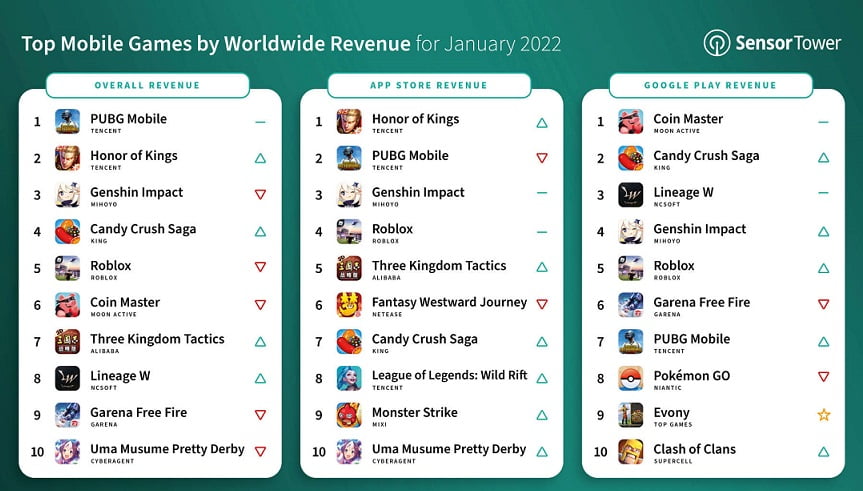The width and height of the screenshot is (863, 491).
Task: Click the Monster Strike game icon
Action: (349, 415)
